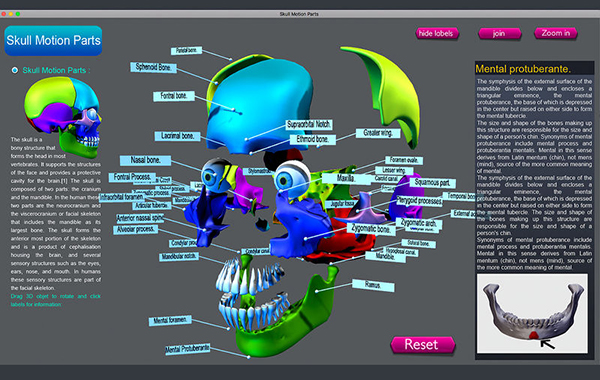Image resolution: width=600 pixels, height=380 pixels.
Task: Click the Squamous part label
Action: pyautogui.click(x=432, y=183)
